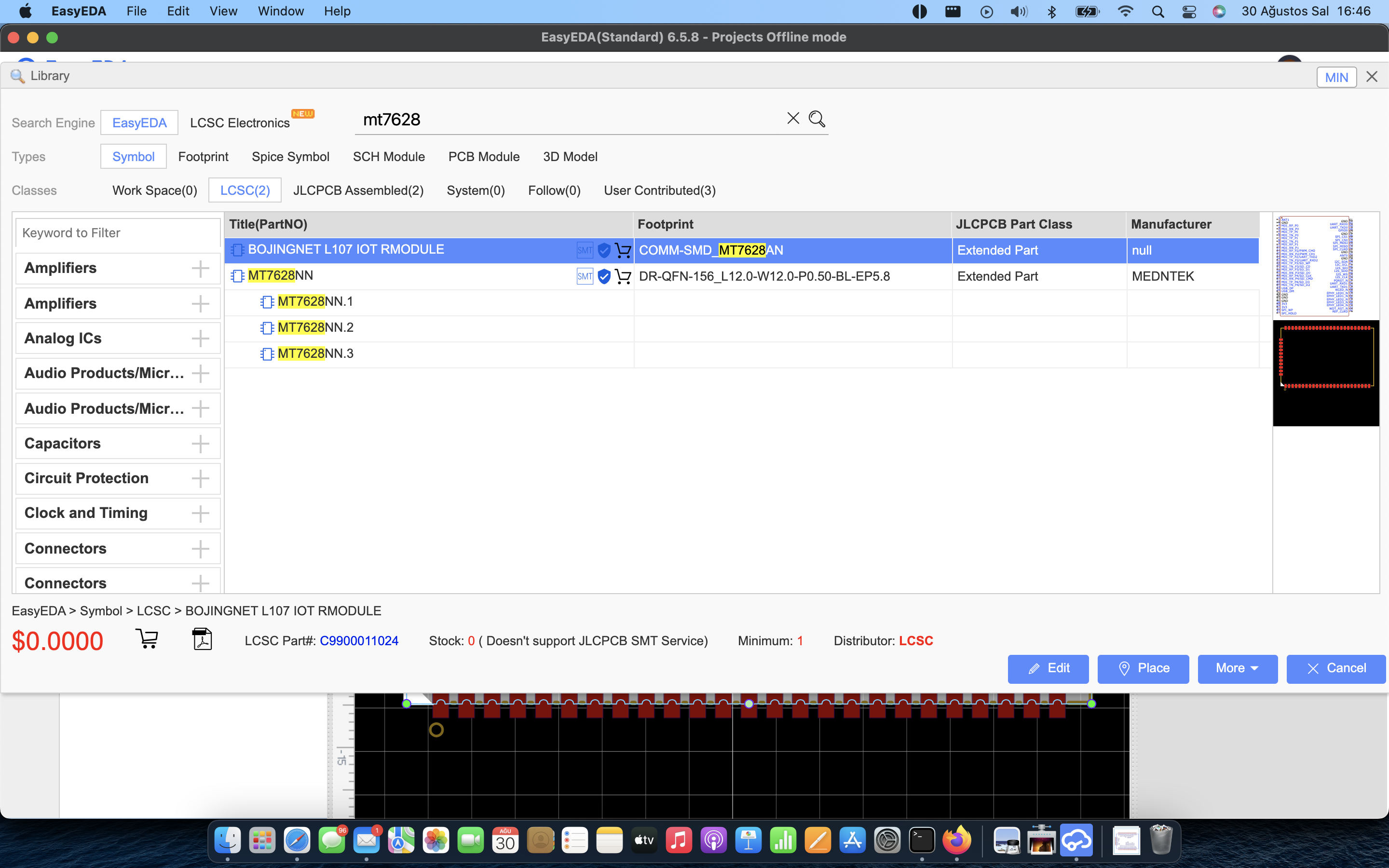This screenshot has width=1389, height=868.
Task: Select User Contributed(3) class
Action: pyautogui.click(x=659, y=190)
